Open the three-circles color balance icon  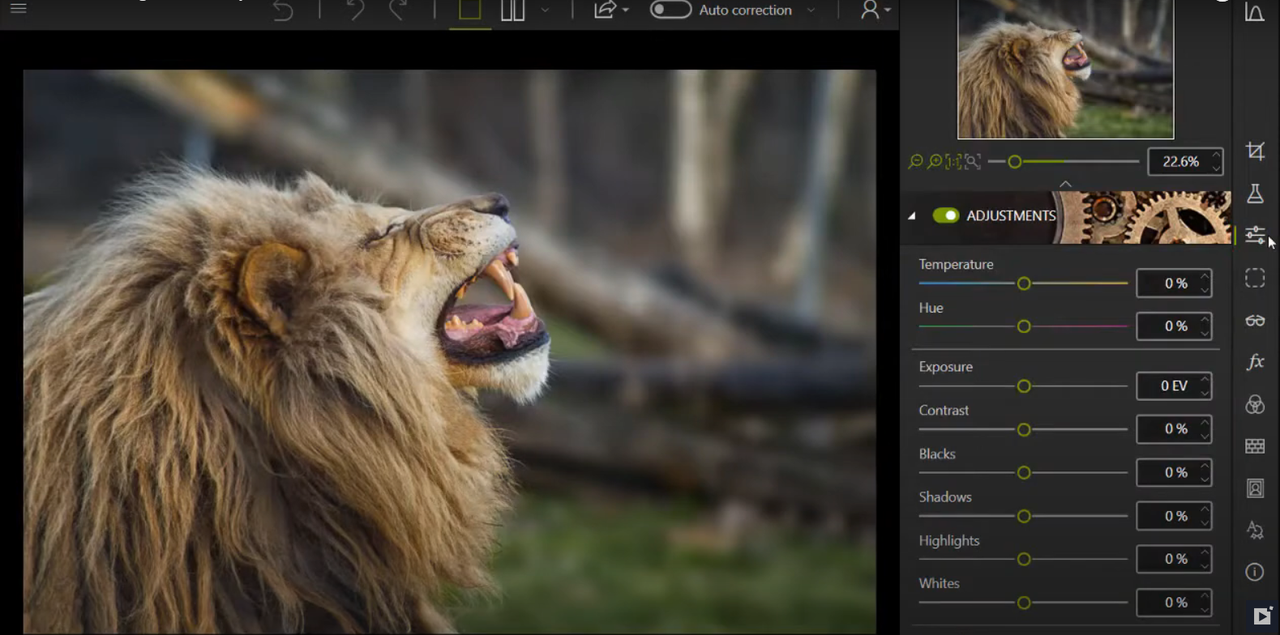tap(1255, 404)
